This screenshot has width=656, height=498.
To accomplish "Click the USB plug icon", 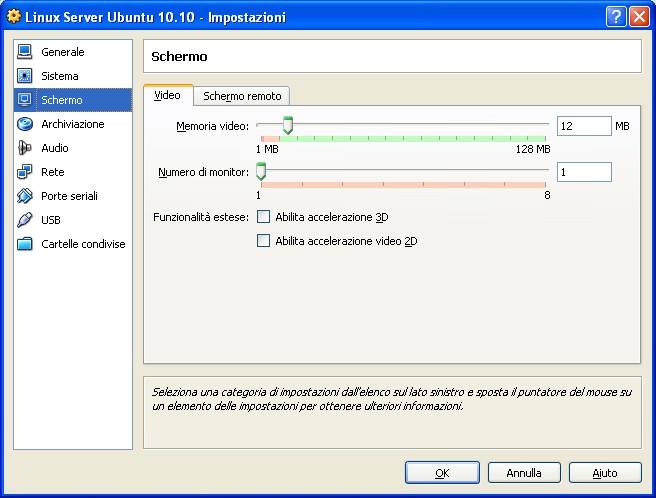I will pyautogui.click(x=25, y=220).
